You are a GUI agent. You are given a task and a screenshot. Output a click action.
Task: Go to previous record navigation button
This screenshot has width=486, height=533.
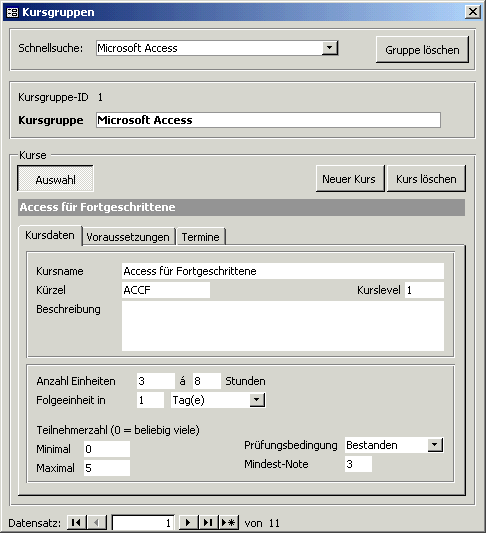[97, 522]
